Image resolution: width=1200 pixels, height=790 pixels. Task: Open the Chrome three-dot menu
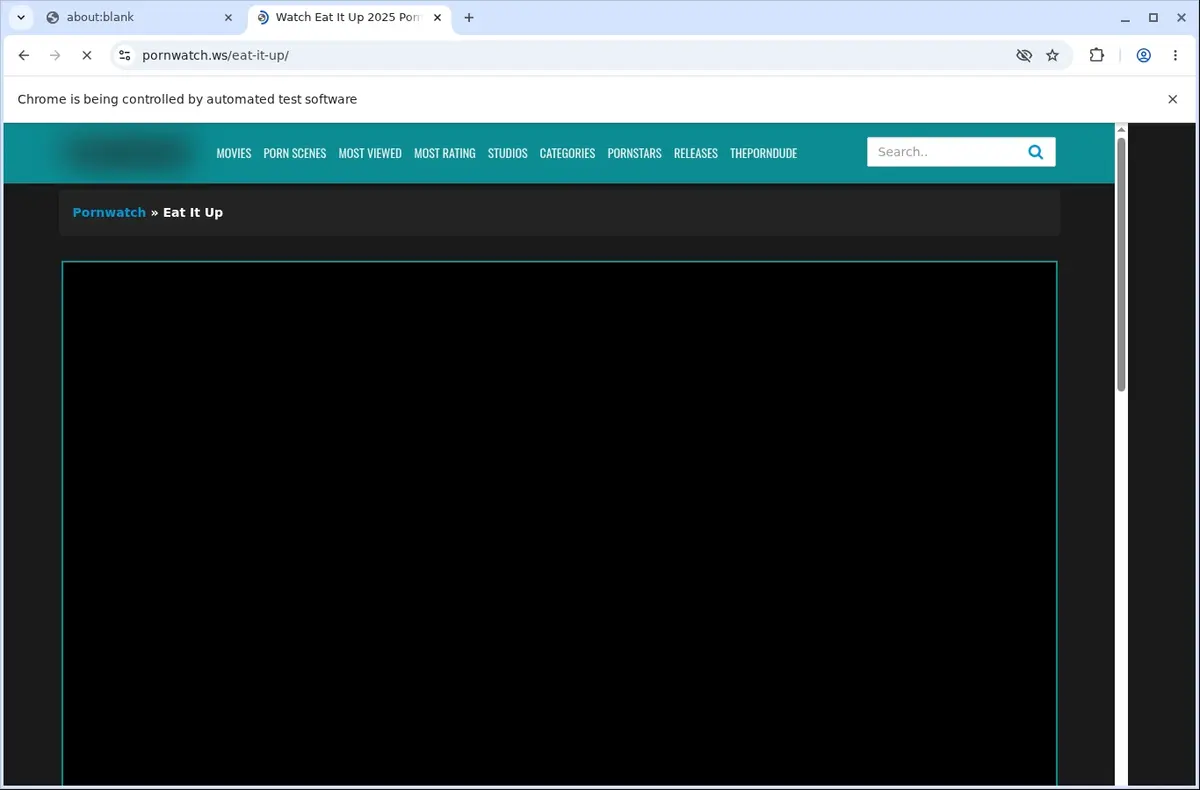click(x=1175, y=56)
